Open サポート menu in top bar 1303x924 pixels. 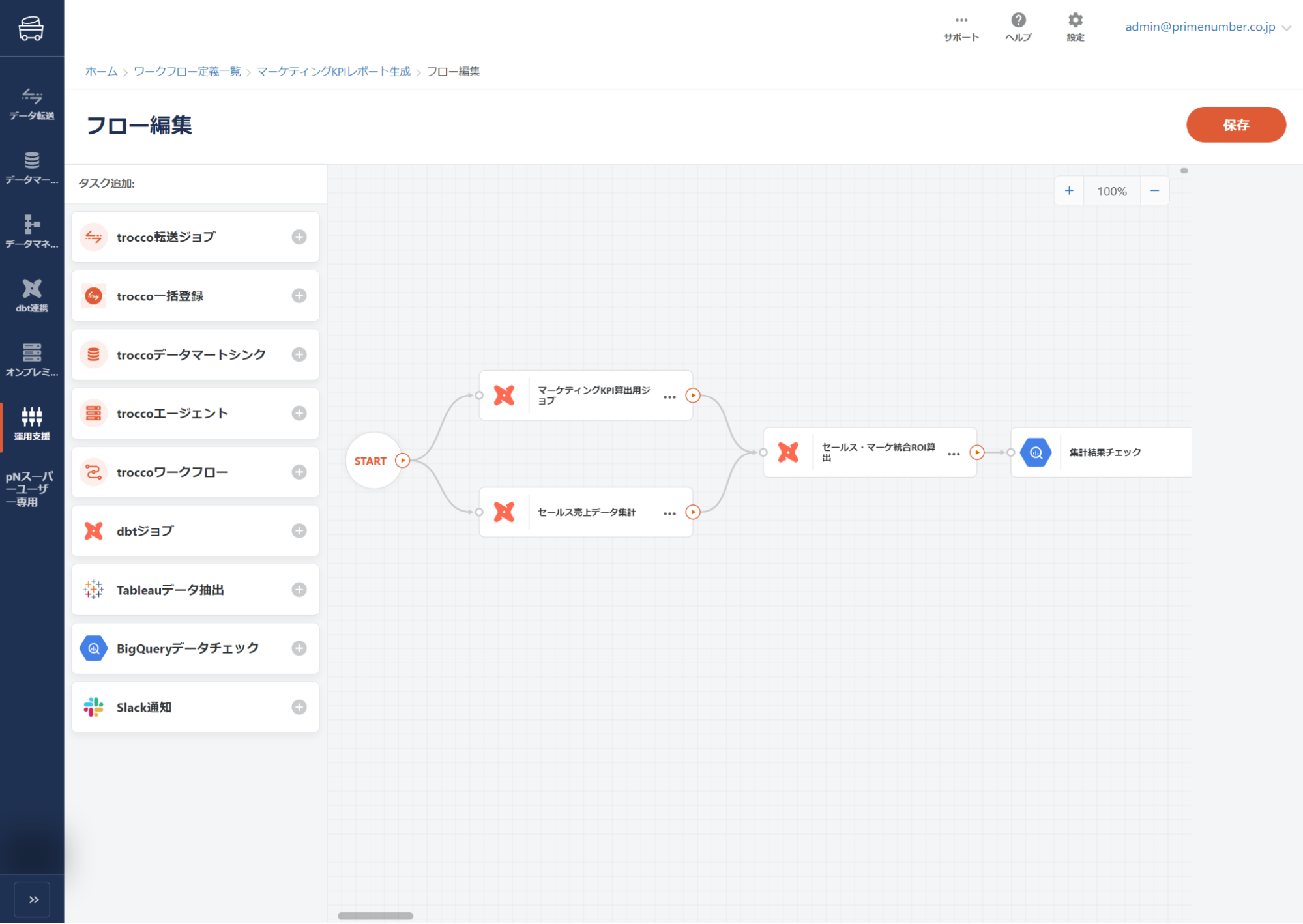point(961,27)
